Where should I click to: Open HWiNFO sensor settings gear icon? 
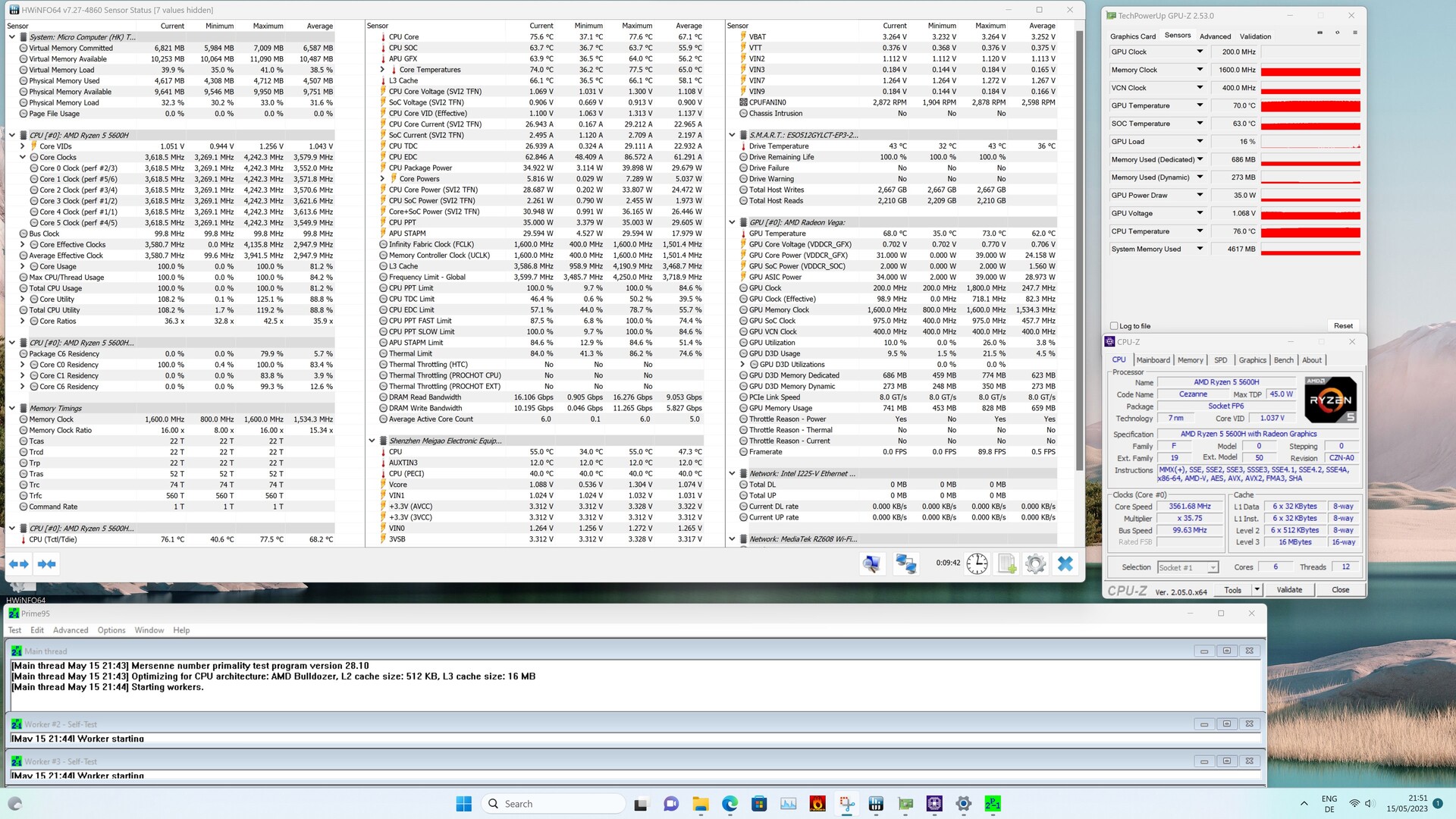point(1035,563)
